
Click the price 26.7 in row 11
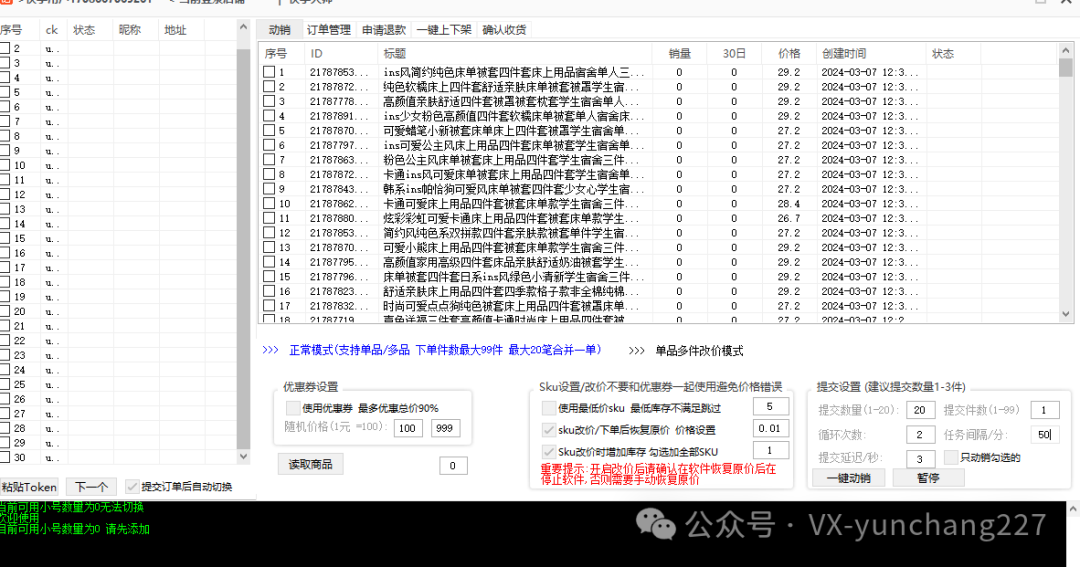point(789,218)
